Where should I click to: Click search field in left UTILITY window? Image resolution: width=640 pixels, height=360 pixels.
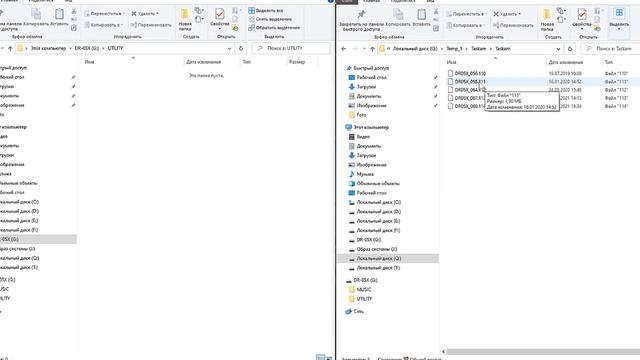(291, 48)
